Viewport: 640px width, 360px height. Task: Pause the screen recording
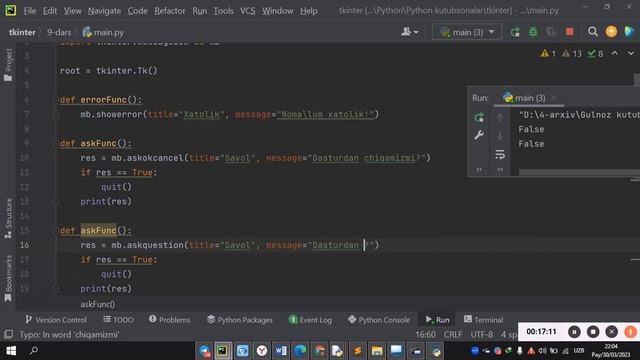[x=574, y=332]
